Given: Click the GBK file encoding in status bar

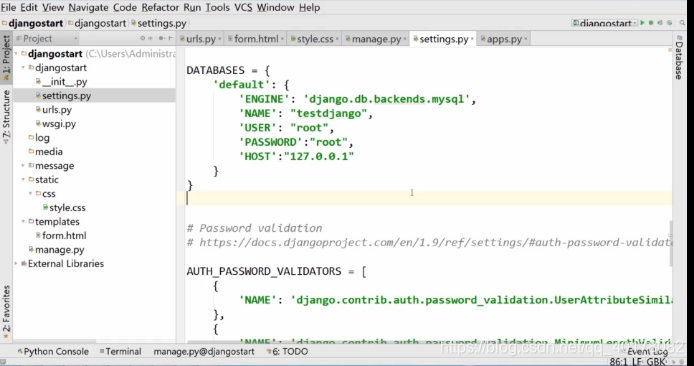Looking at the screenshot, I should [x=656, y=362].
